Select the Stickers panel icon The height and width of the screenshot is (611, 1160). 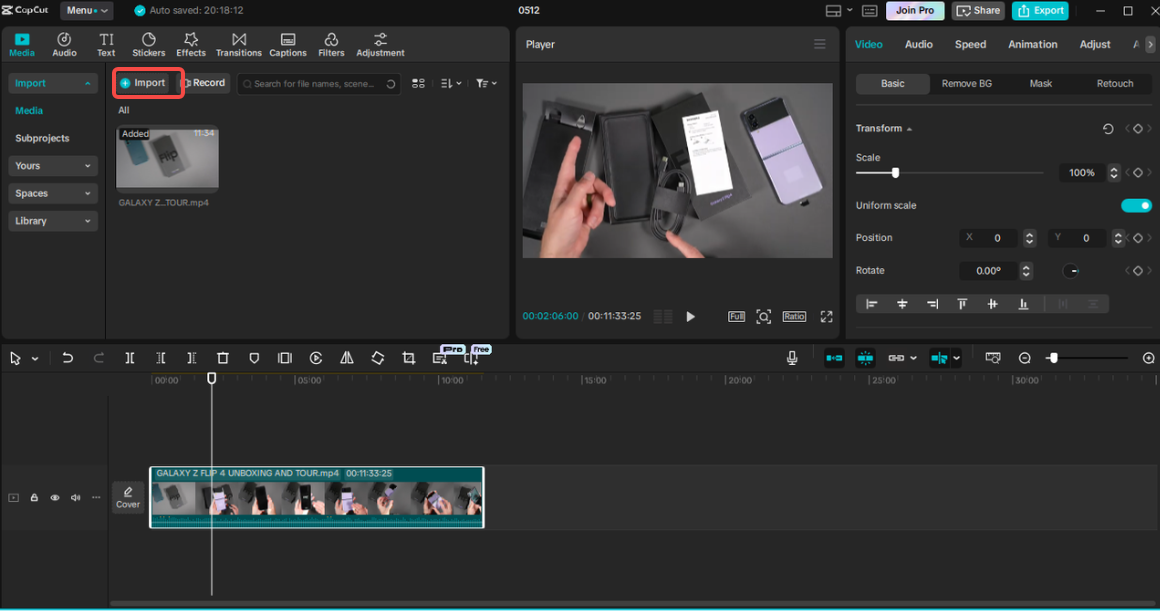148,43
